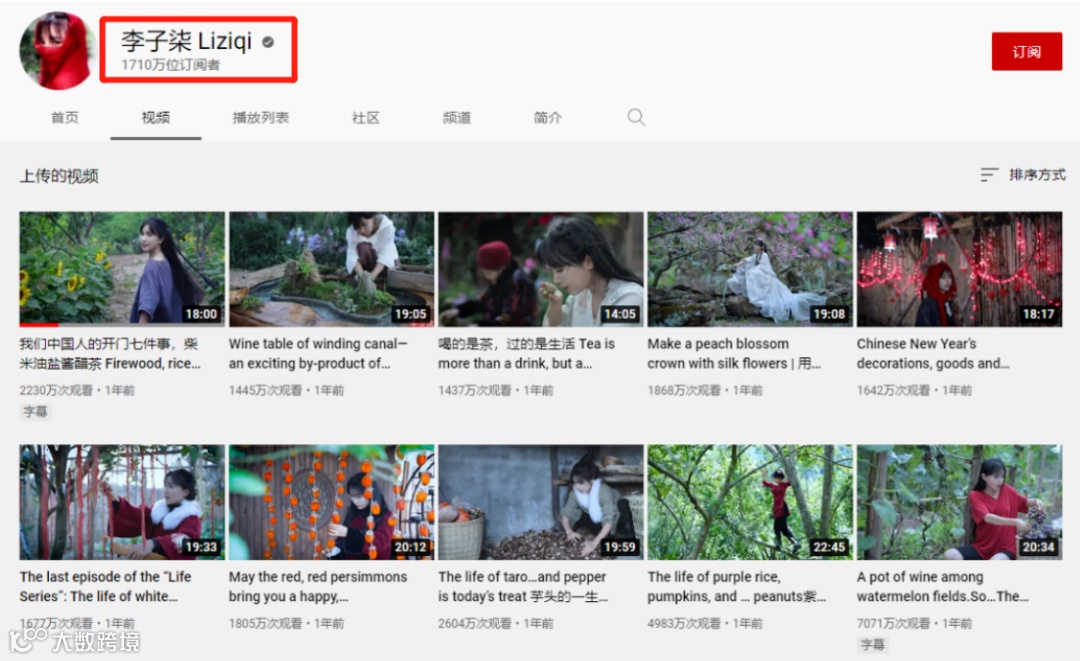Open the 播放列表 tab
Screen dimensions: 1080x661
click(260, 118)
